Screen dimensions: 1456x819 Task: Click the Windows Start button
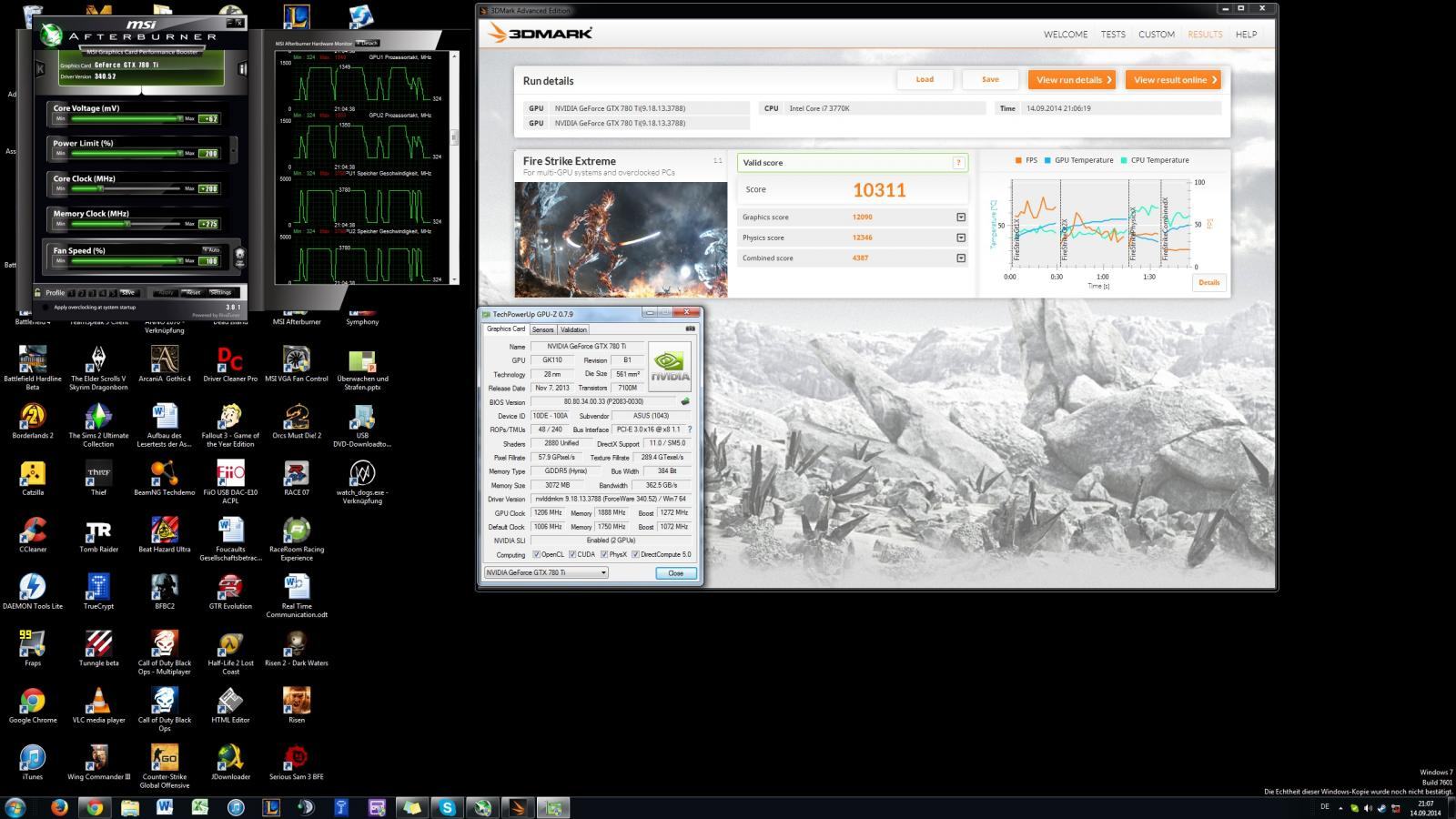click(x=15, y=807)
